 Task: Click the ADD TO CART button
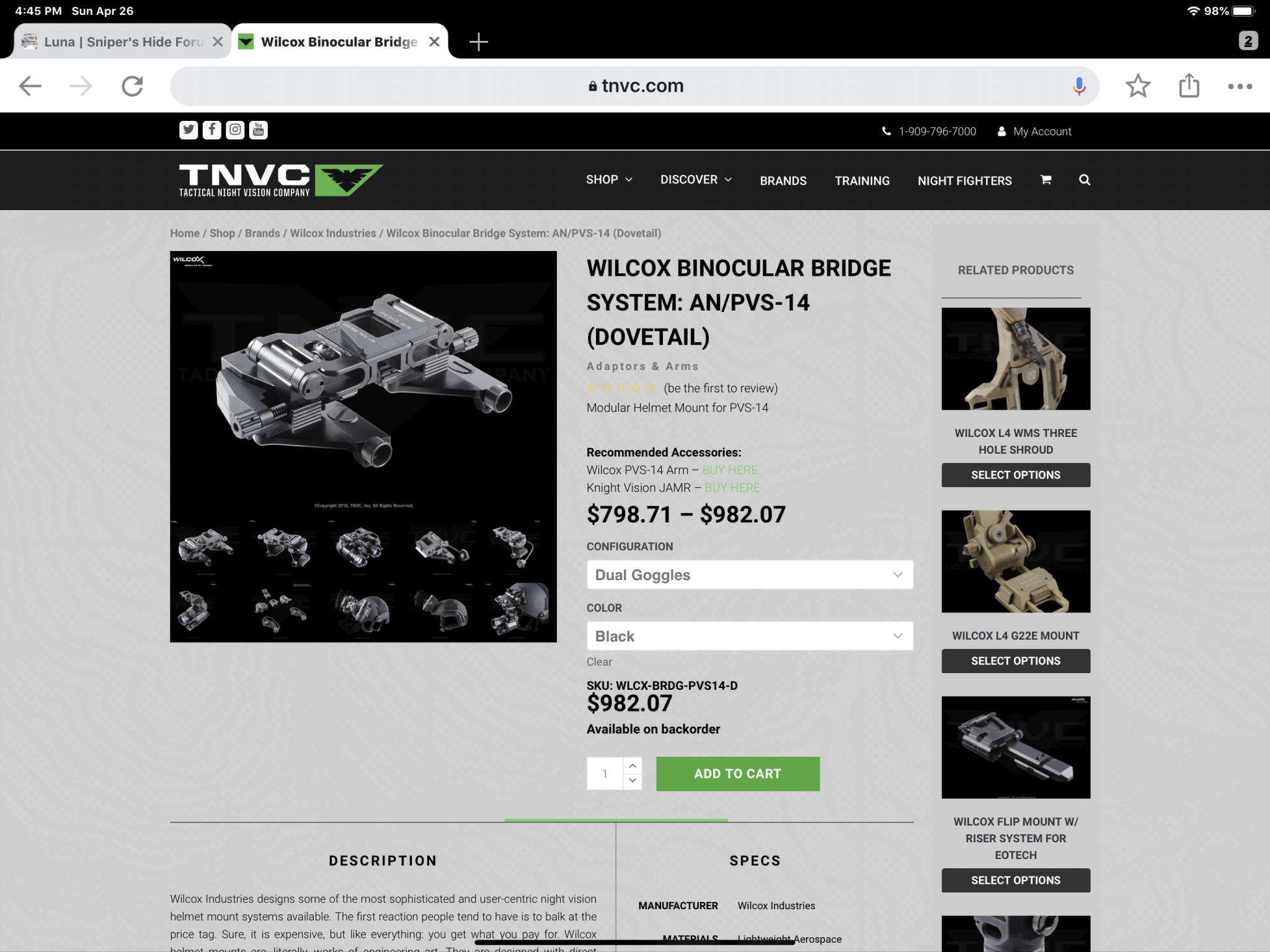pyautogui.click(x=738, y=773)
